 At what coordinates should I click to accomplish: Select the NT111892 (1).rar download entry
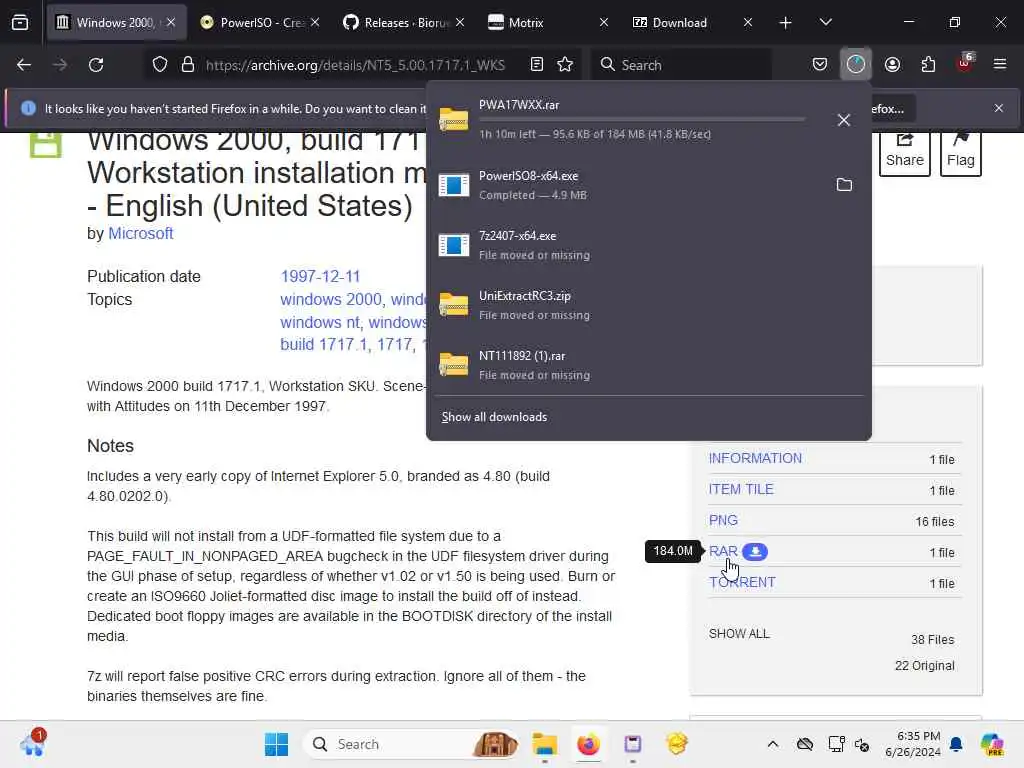pyautogui.click(x=648, y=365)
